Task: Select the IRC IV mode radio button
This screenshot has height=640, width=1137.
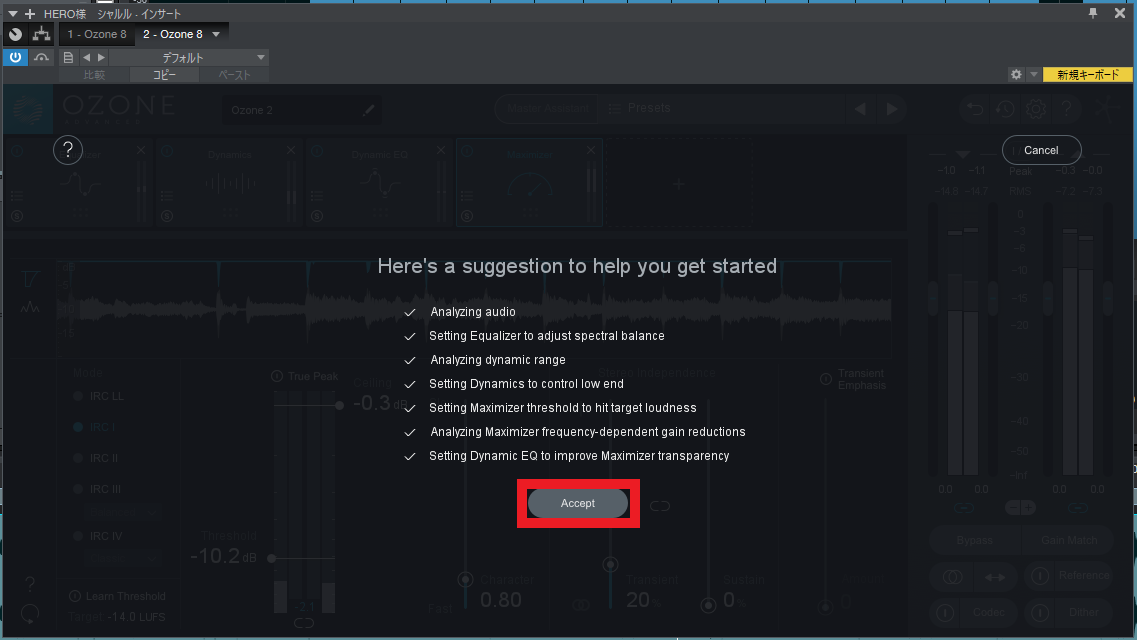Action: (x=78, y=536)
